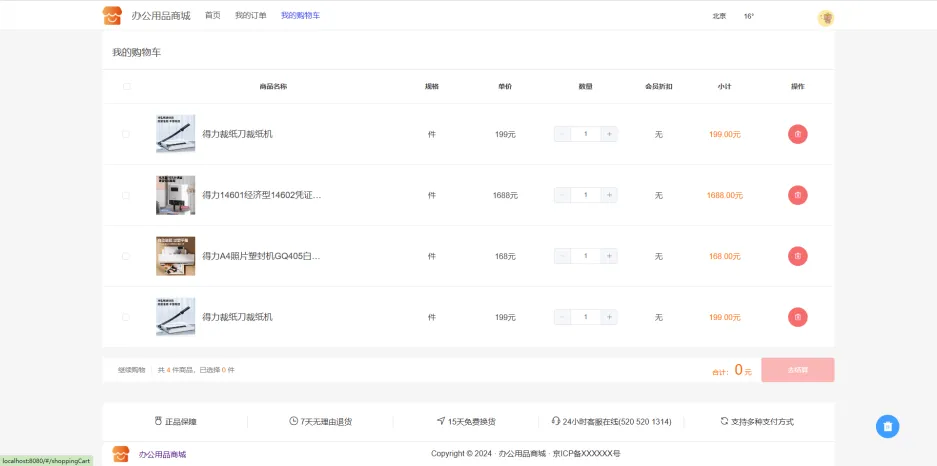Click the quantity input of last cart item
This screenshot has height=466, width=937.
586,317
